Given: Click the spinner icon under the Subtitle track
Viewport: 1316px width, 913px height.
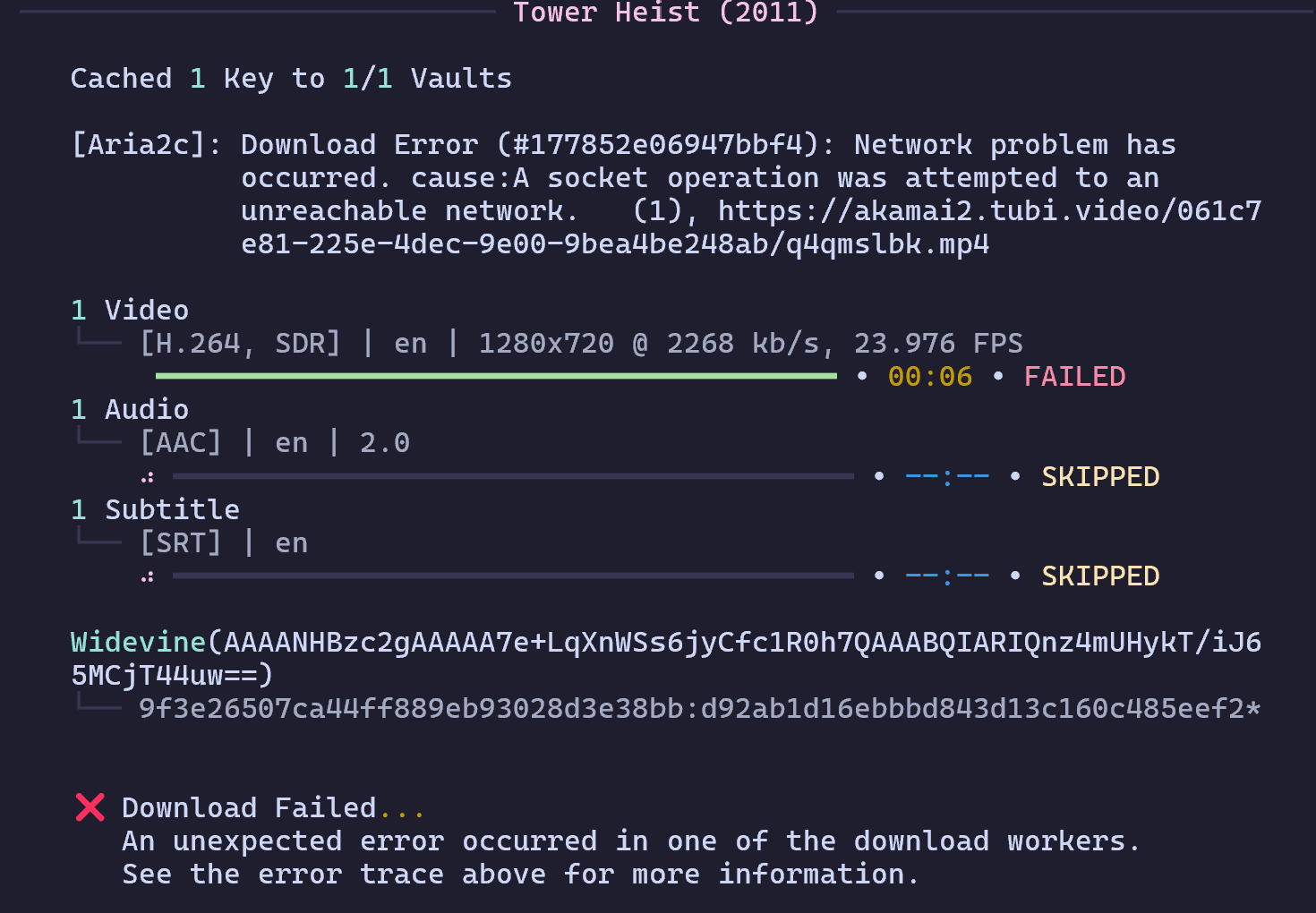Looking at the screenshot, I should (x=148, y=576).
